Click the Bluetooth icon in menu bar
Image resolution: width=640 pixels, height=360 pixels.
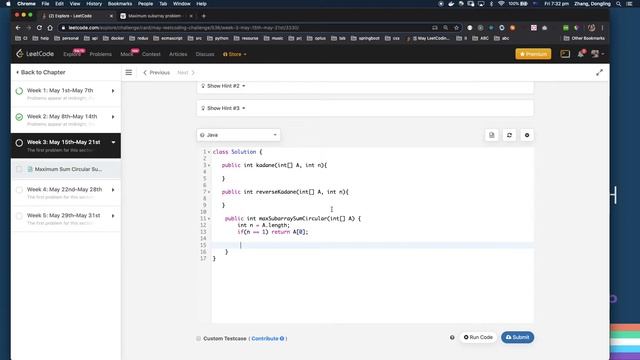coord(491,4)
